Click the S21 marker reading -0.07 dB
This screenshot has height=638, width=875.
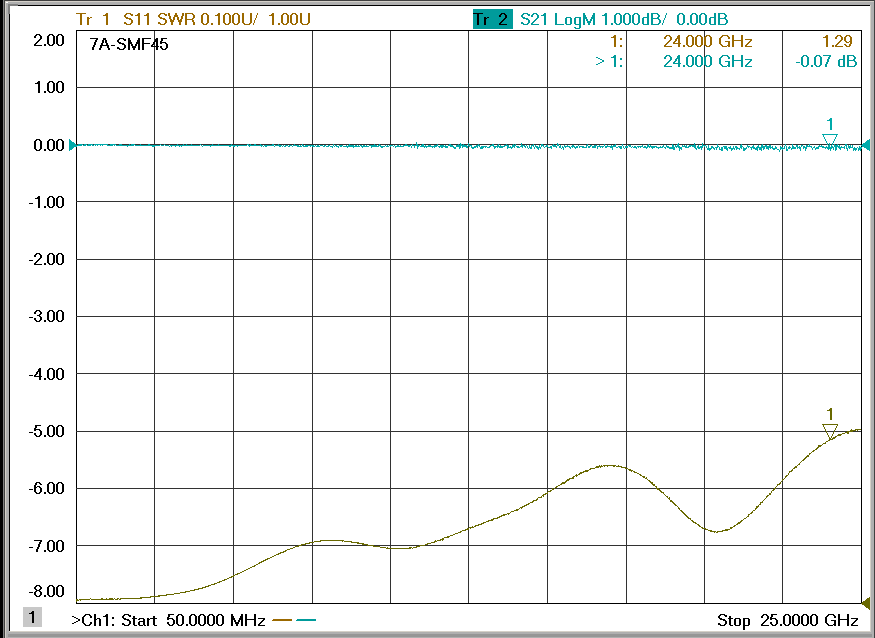tap(826, 61)
